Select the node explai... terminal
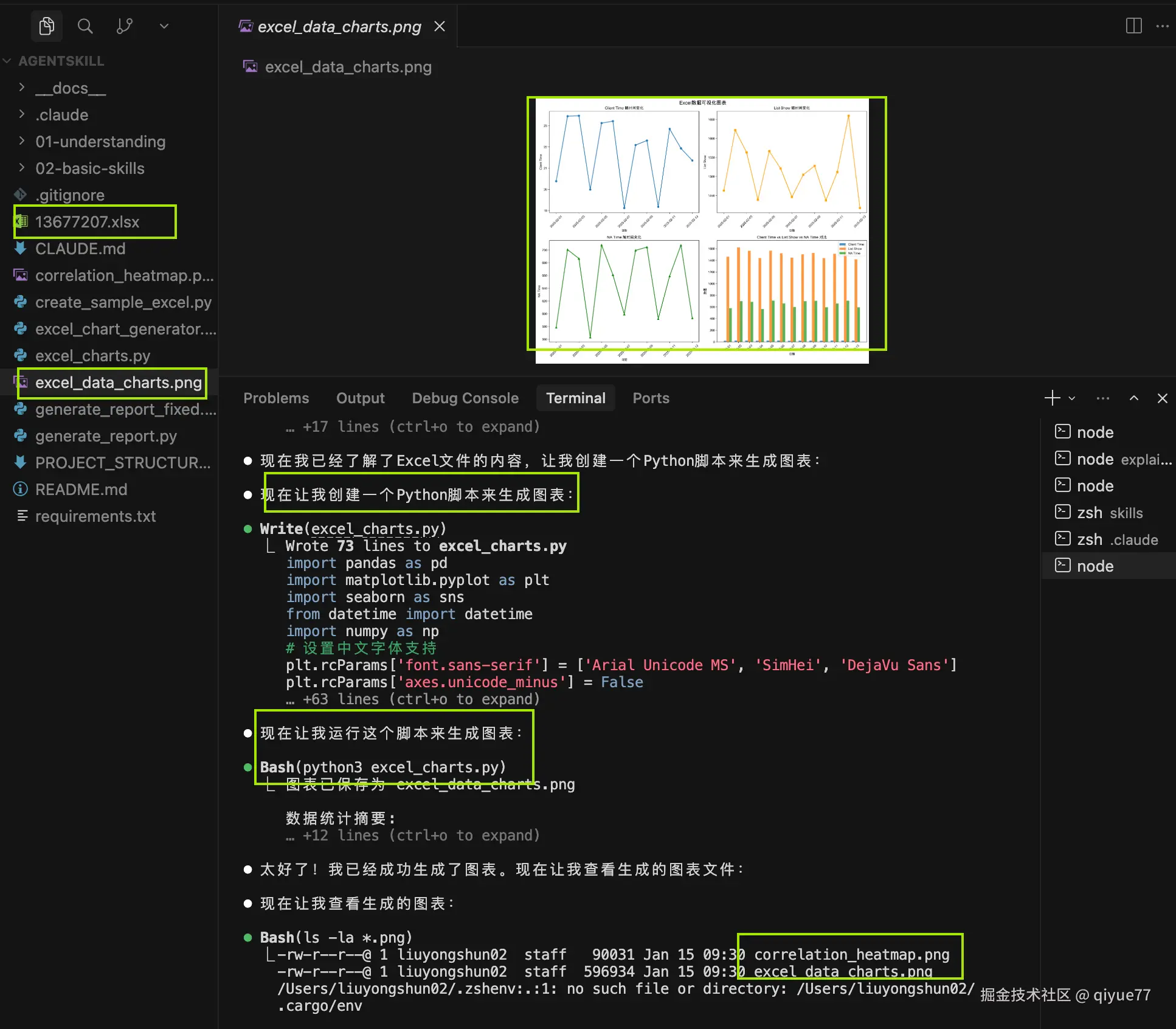The image size is (1176, 1029). pos(1109,459)
